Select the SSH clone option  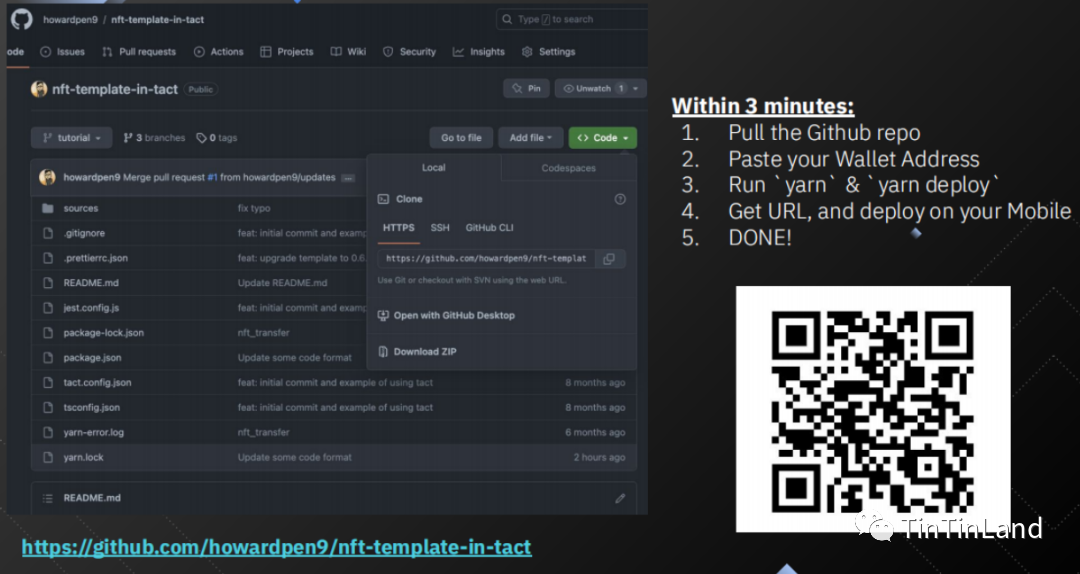[x=440, y=228]
